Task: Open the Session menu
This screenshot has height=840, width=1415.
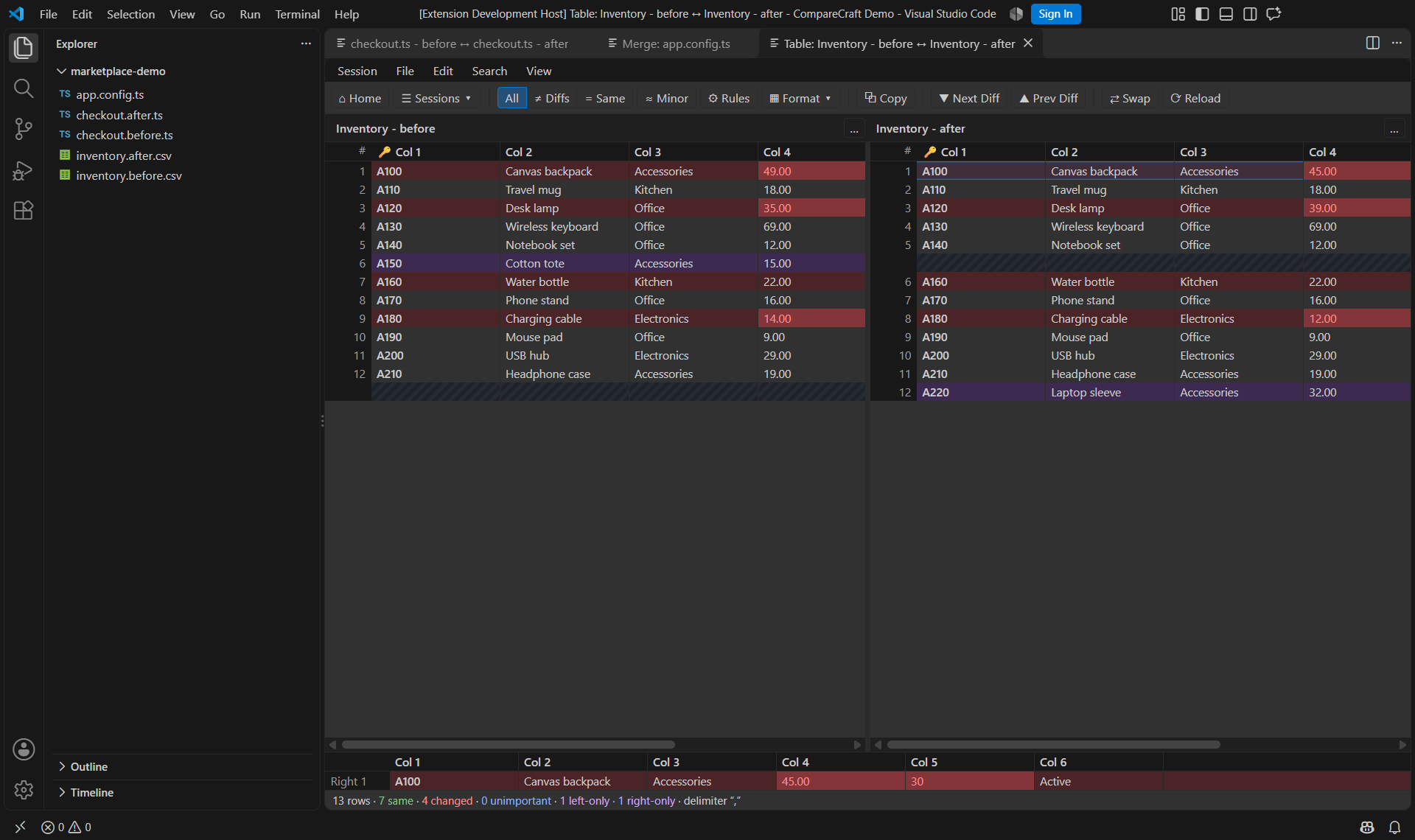Action: coord(357,71)
